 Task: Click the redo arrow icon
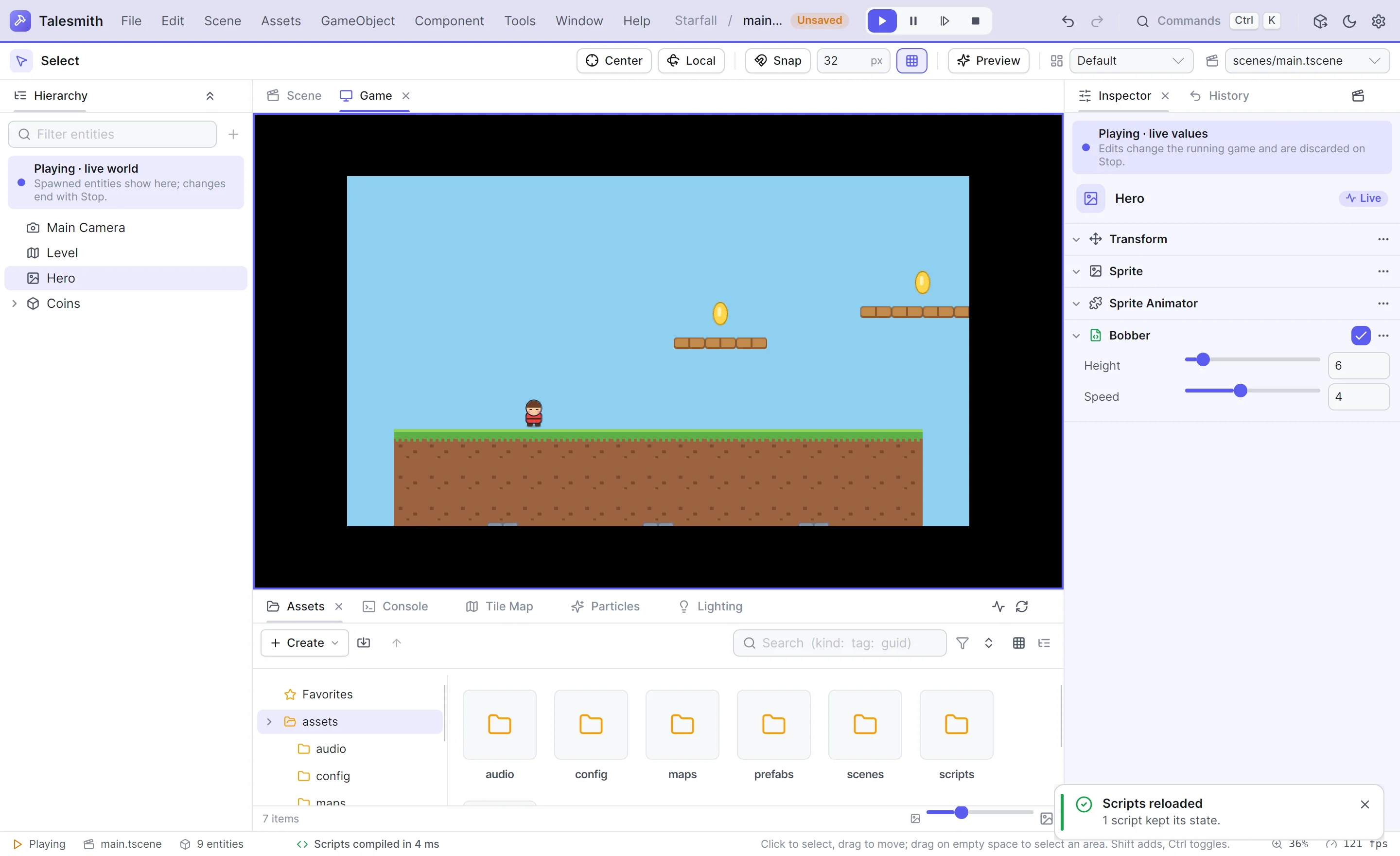click(x=1097, y=21)
